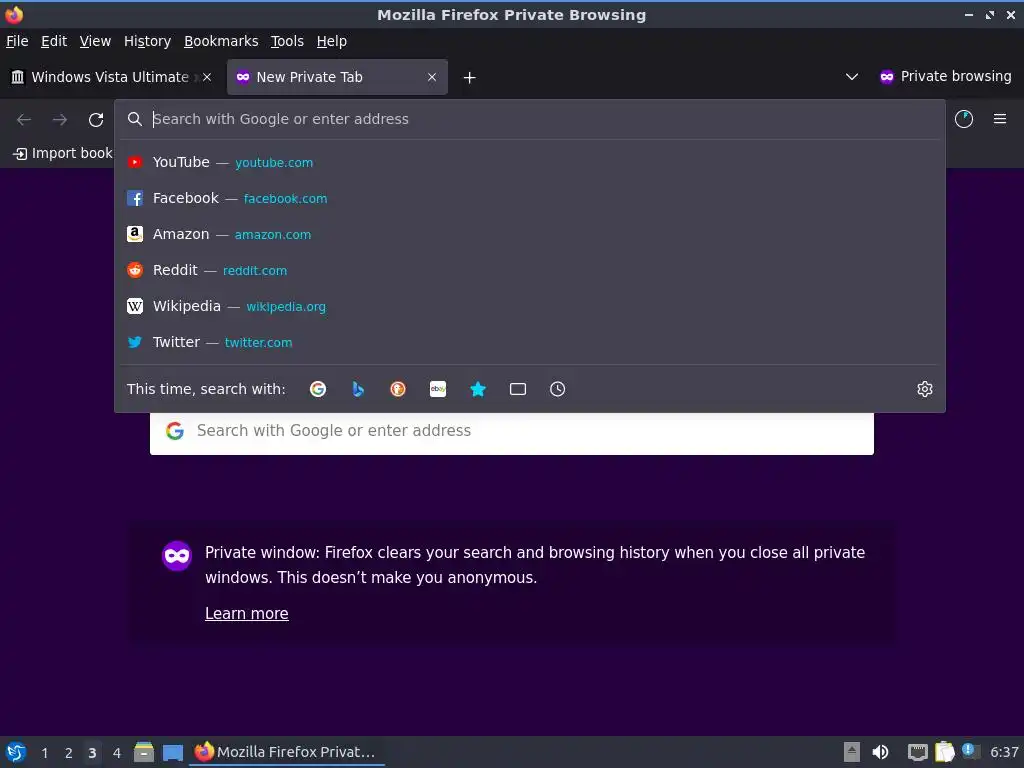Switch to workspace 1
This screenshot has height=768, width=1024.
[x=44, y=753]
